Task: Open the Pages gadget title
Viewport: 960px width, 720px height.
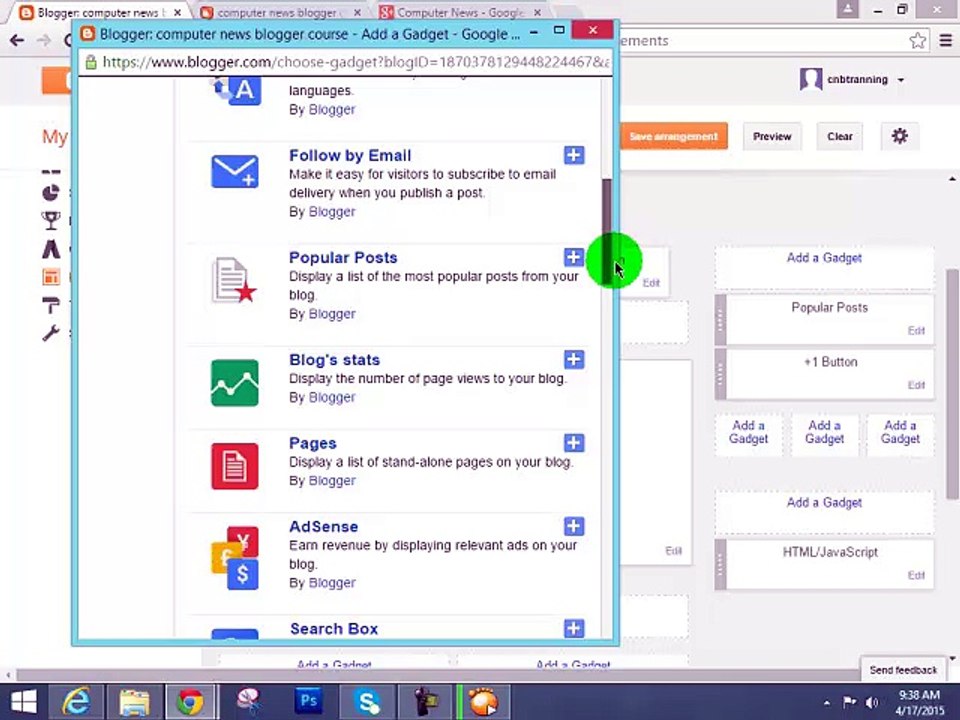Action: tap(313, 443)
